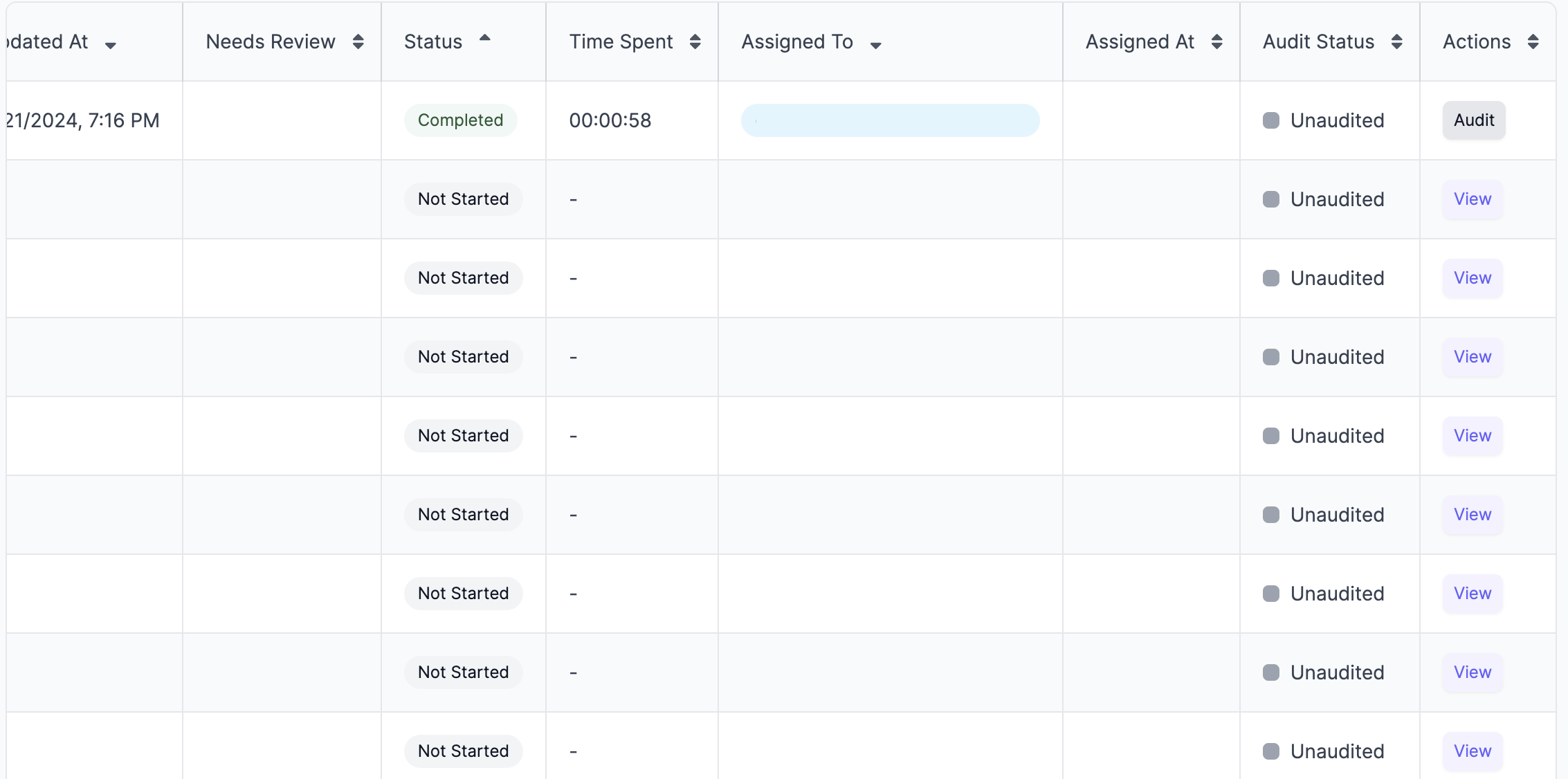
Task: Click the Actions column sort icon
Action: 1533,42
